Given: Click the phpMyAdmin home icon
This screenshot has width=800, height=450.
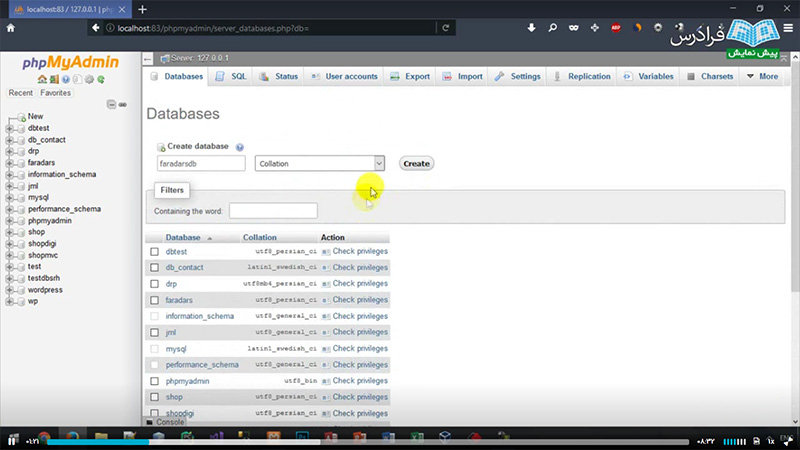Looking at the screenshot, I should point(42,79).
